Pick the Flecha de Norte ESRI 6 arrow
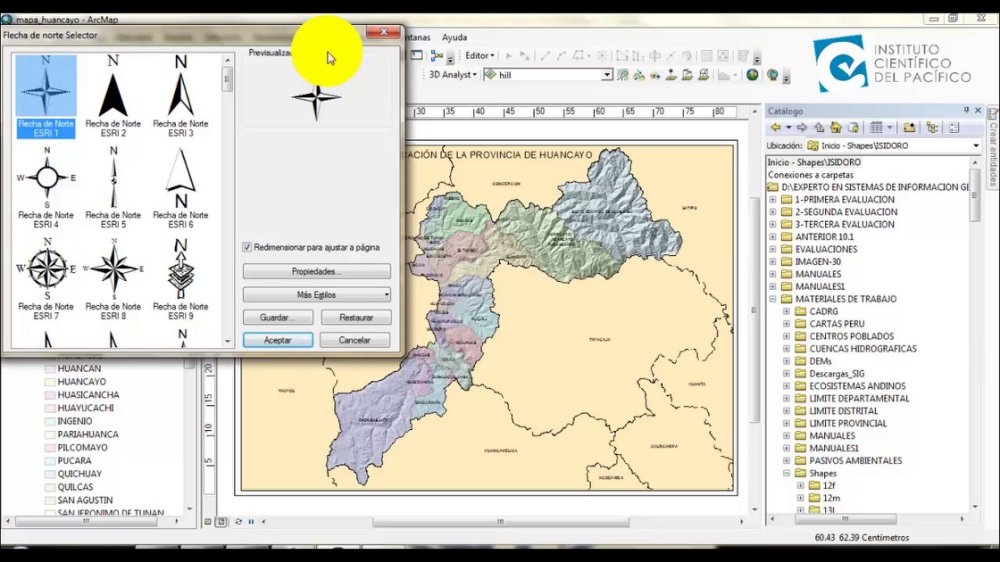This screenshot has height=562, width=1000. (x=180, y=188)
